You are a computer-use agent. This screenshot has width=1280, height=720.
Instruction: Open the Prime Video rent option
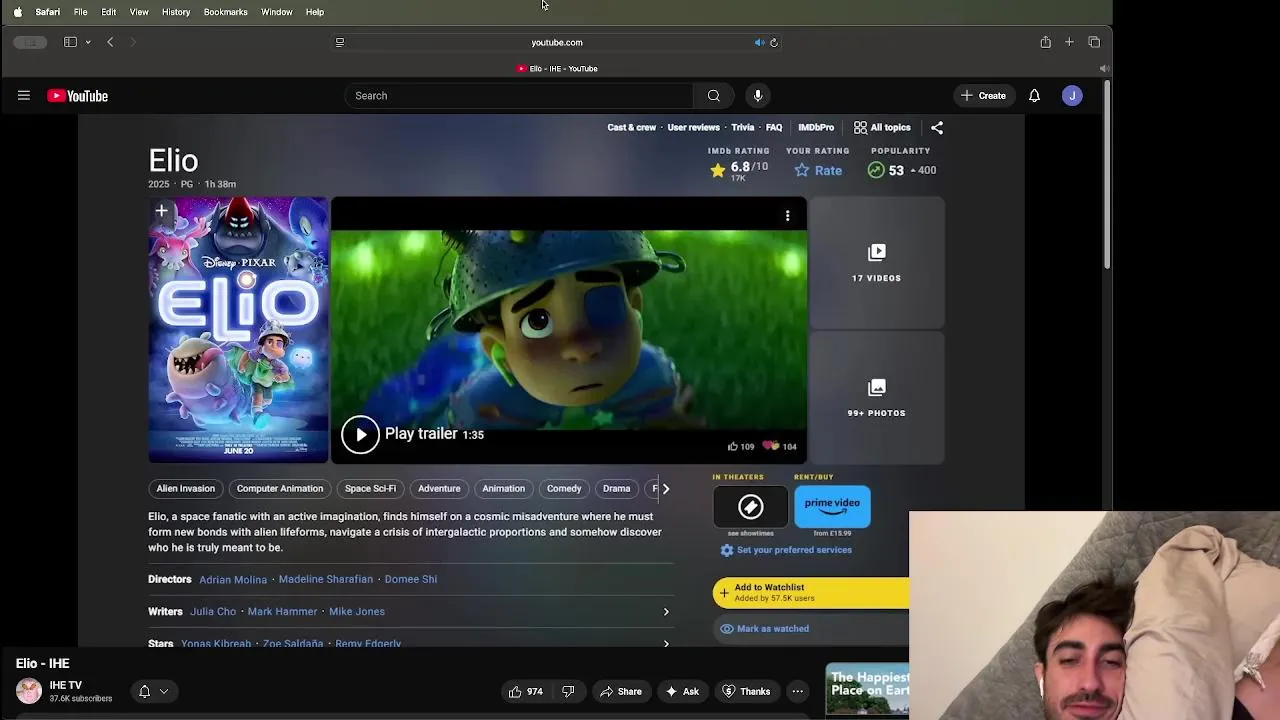(x=832, y=507)
